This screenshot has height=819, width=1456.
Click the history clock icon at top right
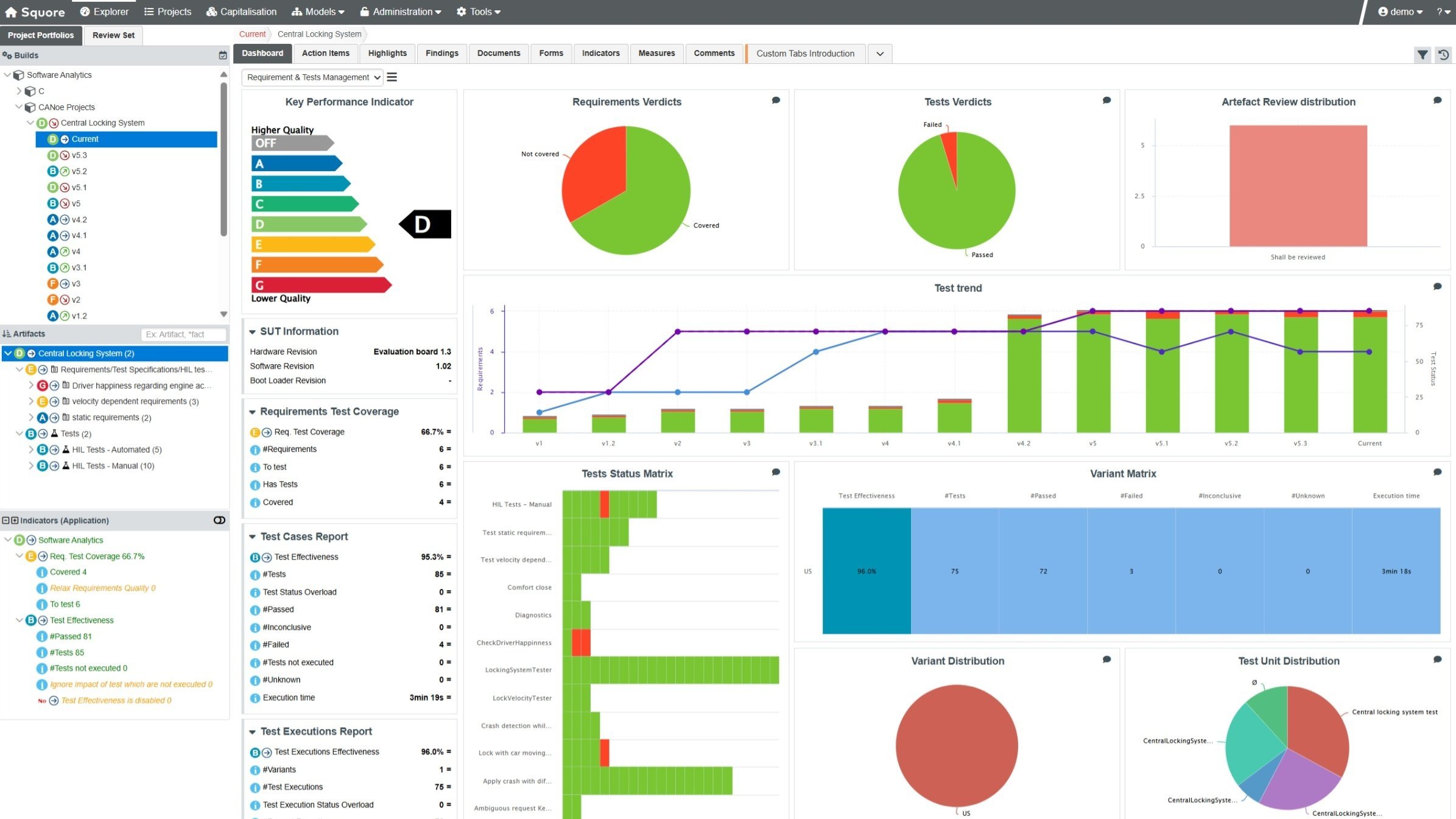click(1443, 55)
